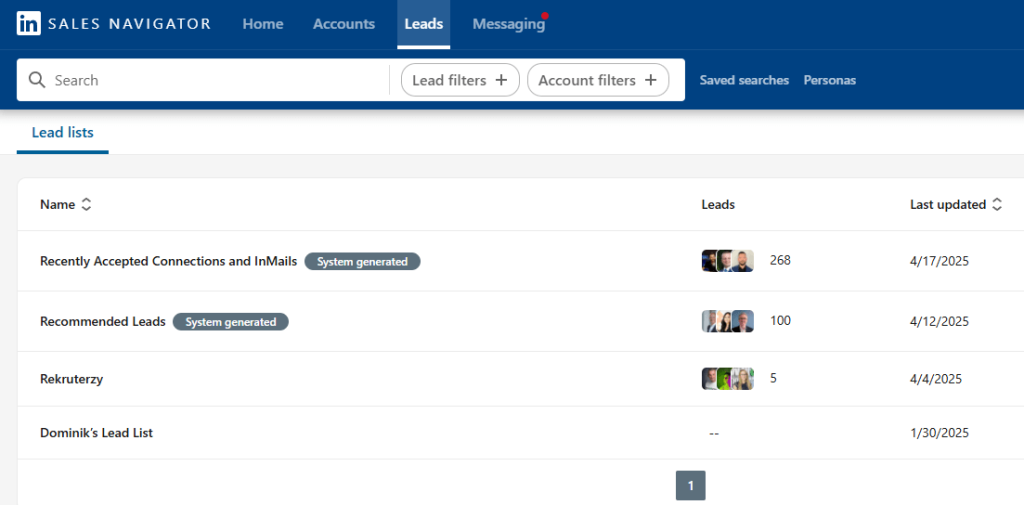Open the Home tab
Viewport: 1024px width, 505px height.
point(263,24)
